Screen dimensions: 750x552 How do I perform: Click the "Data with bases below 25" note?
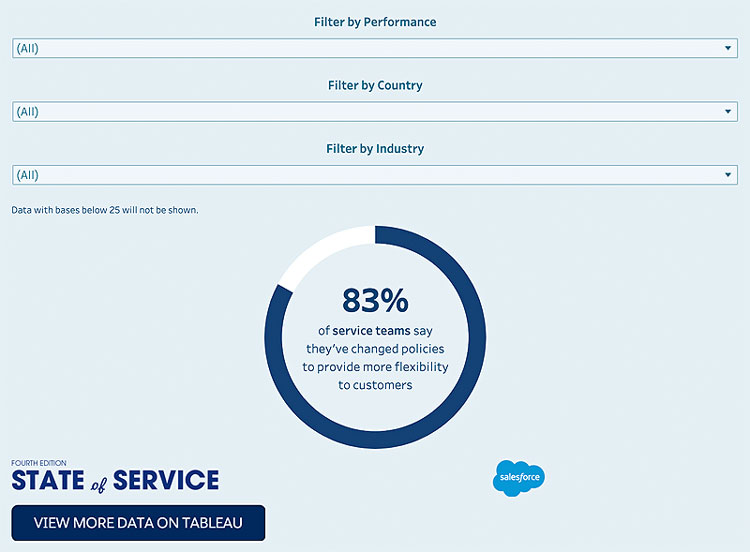click(105, 210)
